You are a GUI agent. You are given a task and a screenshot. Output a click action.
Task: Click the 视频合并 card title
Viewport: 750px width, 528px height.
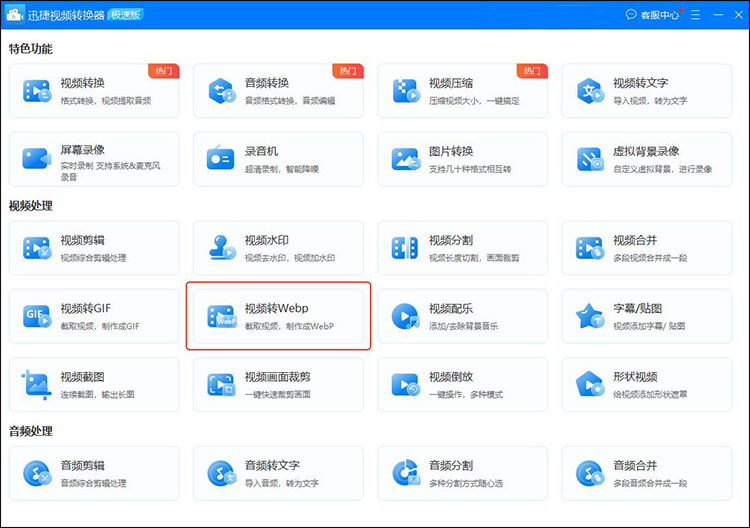point(635,240)
